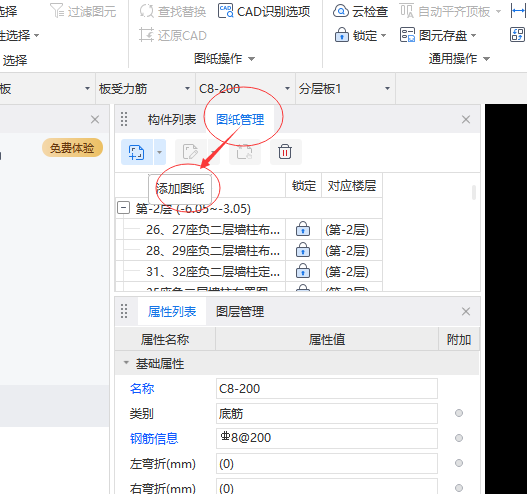Toggle 附加 radio for 钢筋信息 property
The width and height of the screenshot is (527, 494).
click(x=459, y=438)
